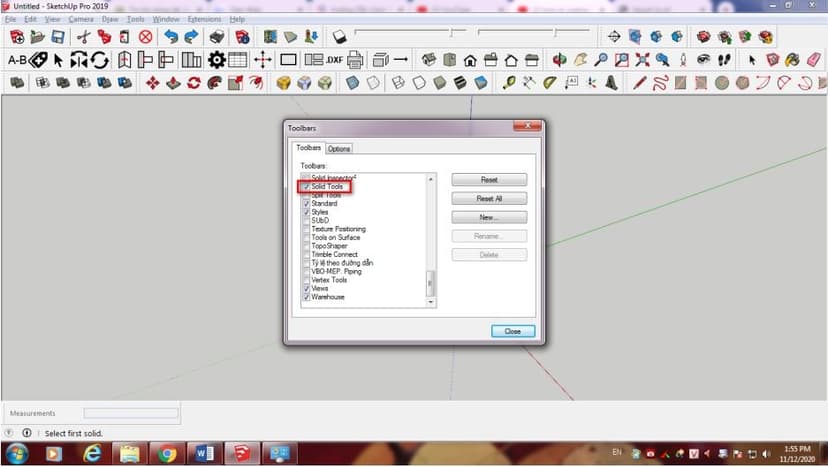Select the pink Eraser tool
This screenshot has width=828, height=467.
point(813,60)
